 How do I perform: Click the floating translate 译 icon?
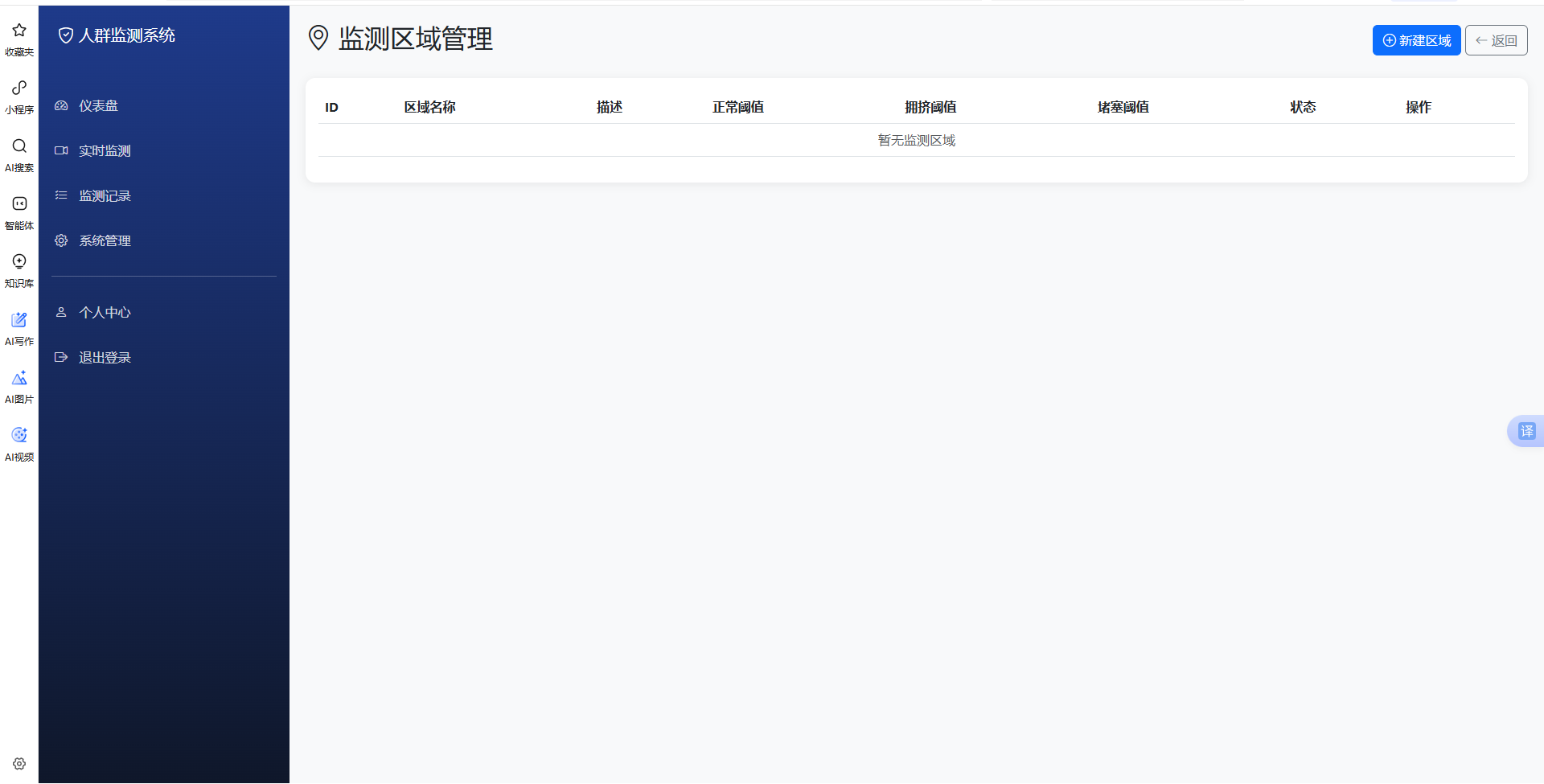pos(1526,431)
